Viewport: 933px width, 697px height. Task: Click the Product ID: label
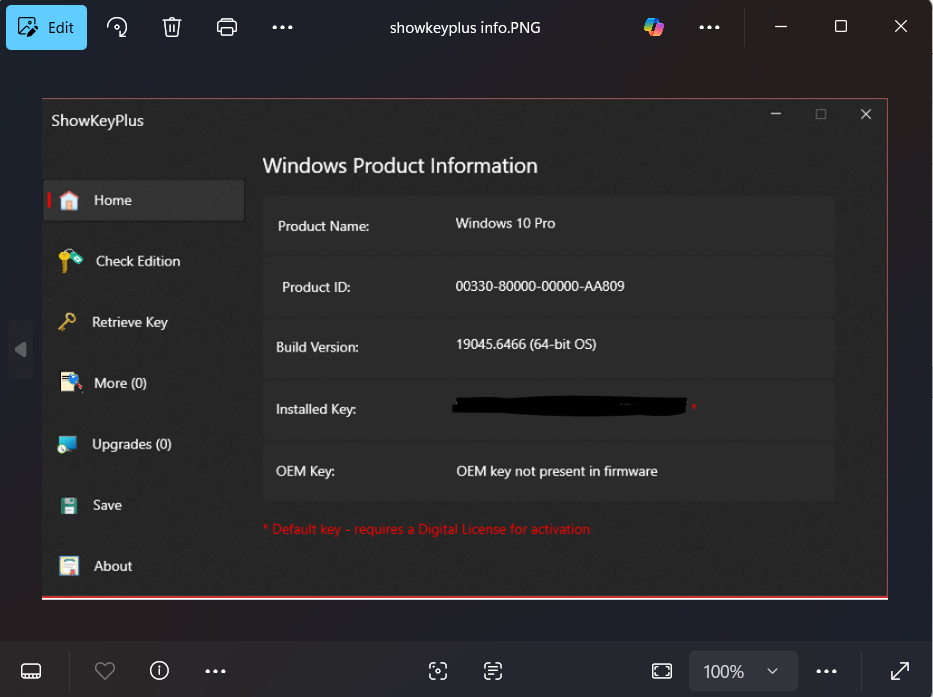[x=316, y=287]
